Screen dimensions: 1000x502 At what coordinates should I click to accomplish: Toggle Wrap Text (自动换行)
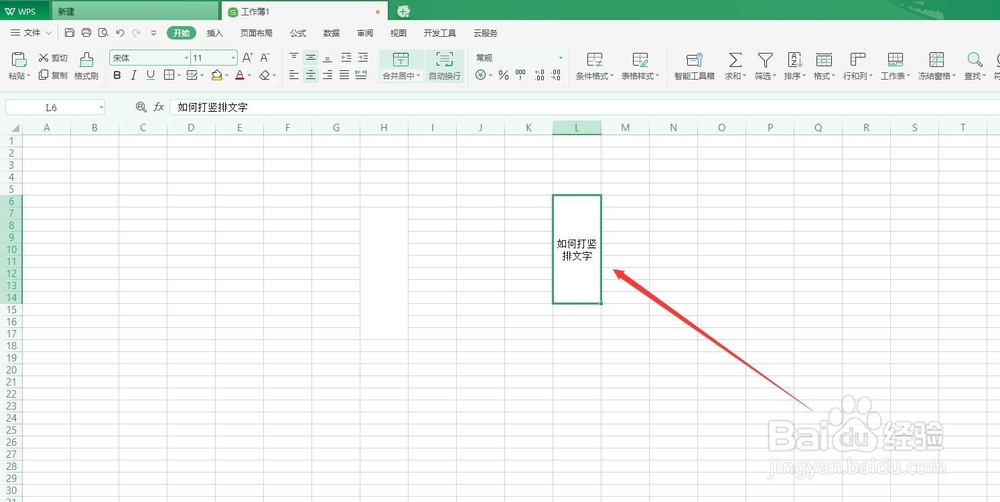pyautogui.click(x=445, y=66)
